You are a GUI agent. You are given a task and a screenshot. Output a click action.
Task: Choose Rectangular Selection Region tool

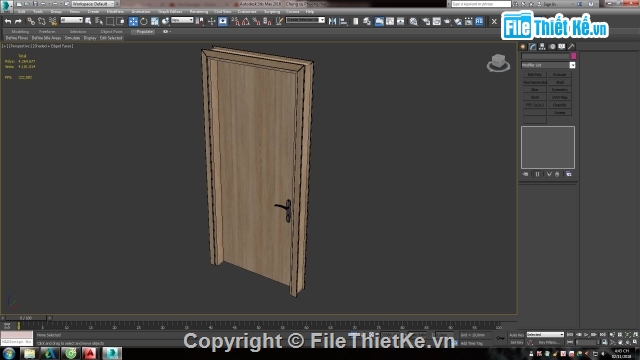[x=110, y=21]
